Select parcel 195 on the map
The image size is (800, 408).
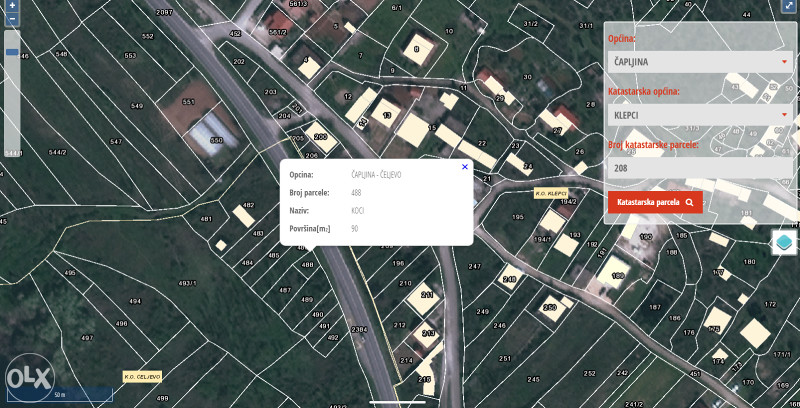pos(517,217)
